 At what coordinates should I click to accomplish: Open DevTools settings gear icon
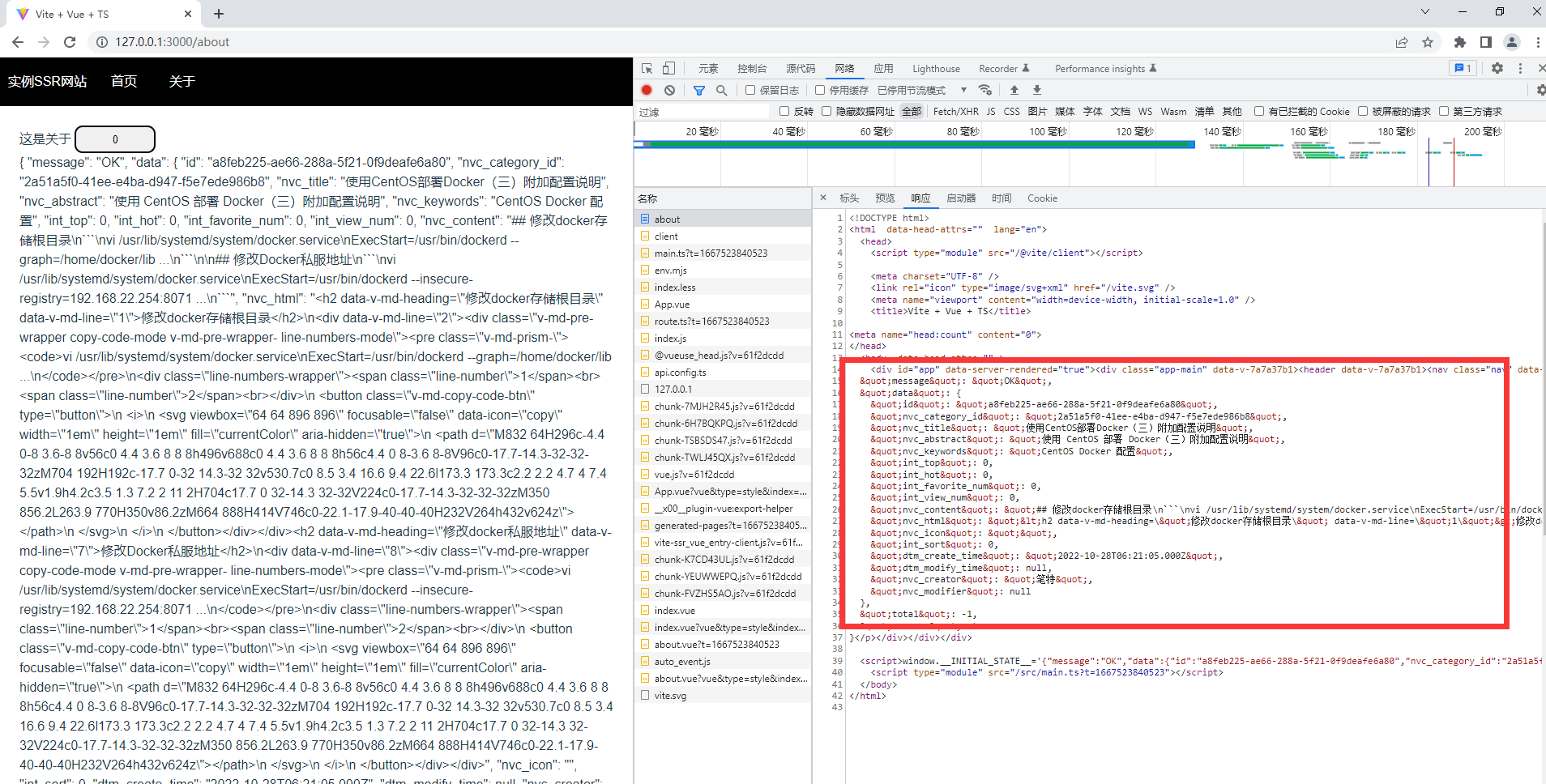tap(1497, 69)
